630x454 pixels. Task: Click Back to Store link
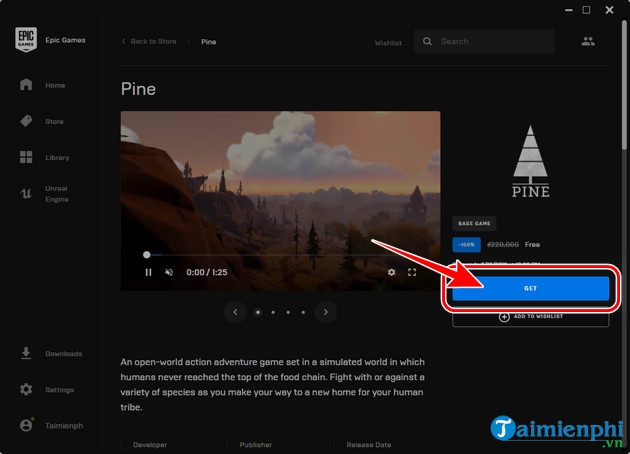[149, 41]
